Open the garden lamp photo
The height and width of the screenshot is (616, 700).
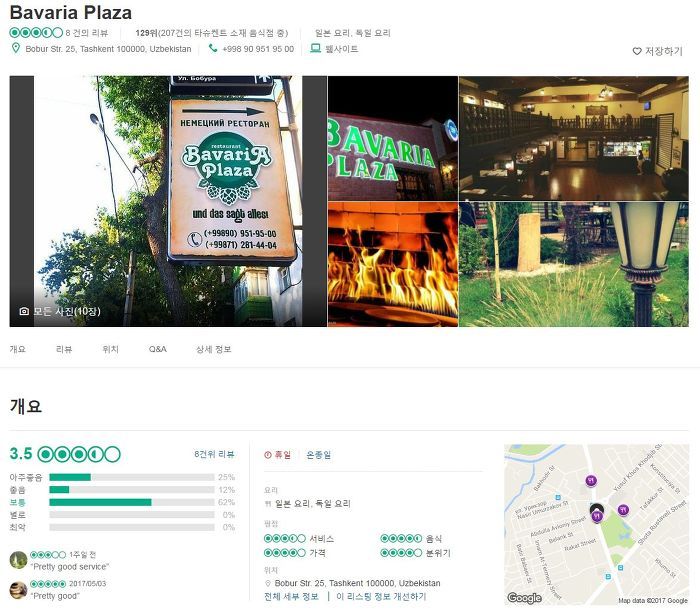tap(574, 264)
